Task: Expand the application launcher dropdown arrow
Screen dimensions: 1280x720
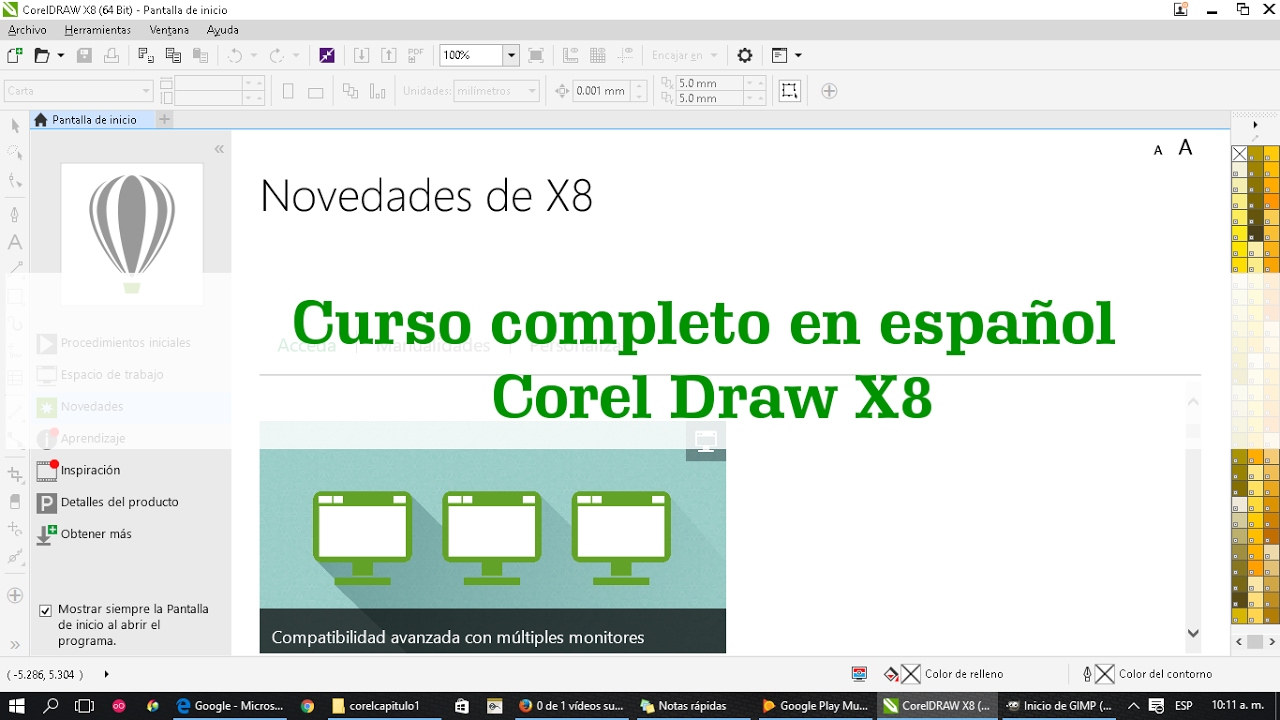Action: point(798,56)
